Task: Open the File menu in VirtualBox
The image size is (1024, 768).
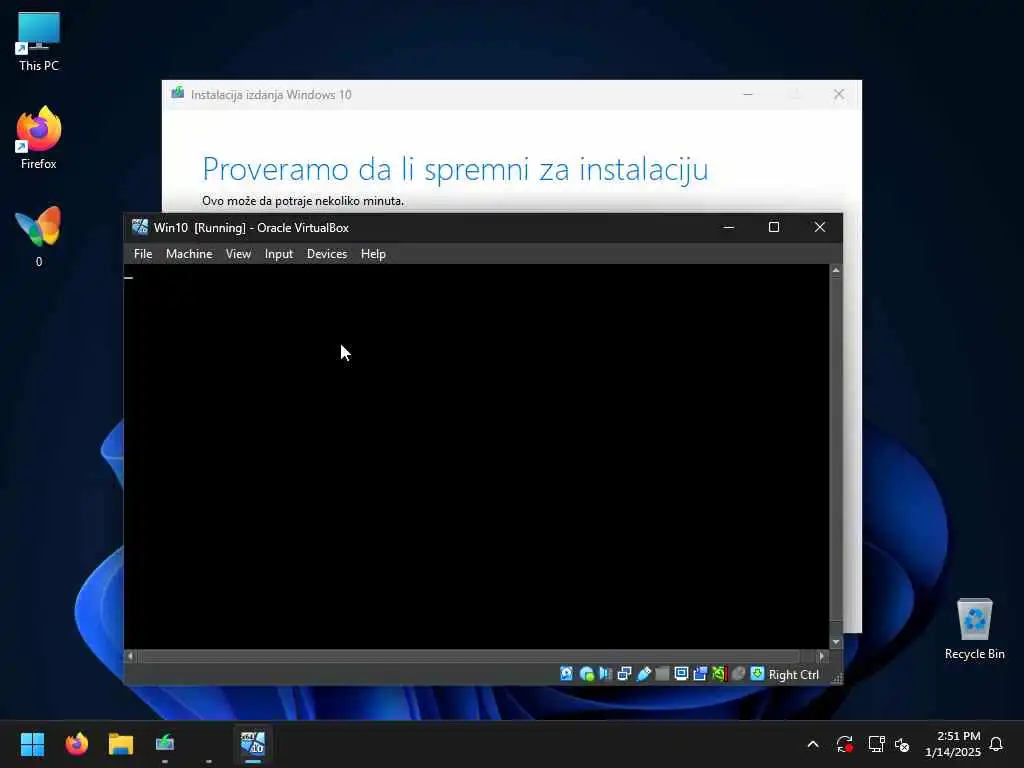Action: (x=142, y=254)
